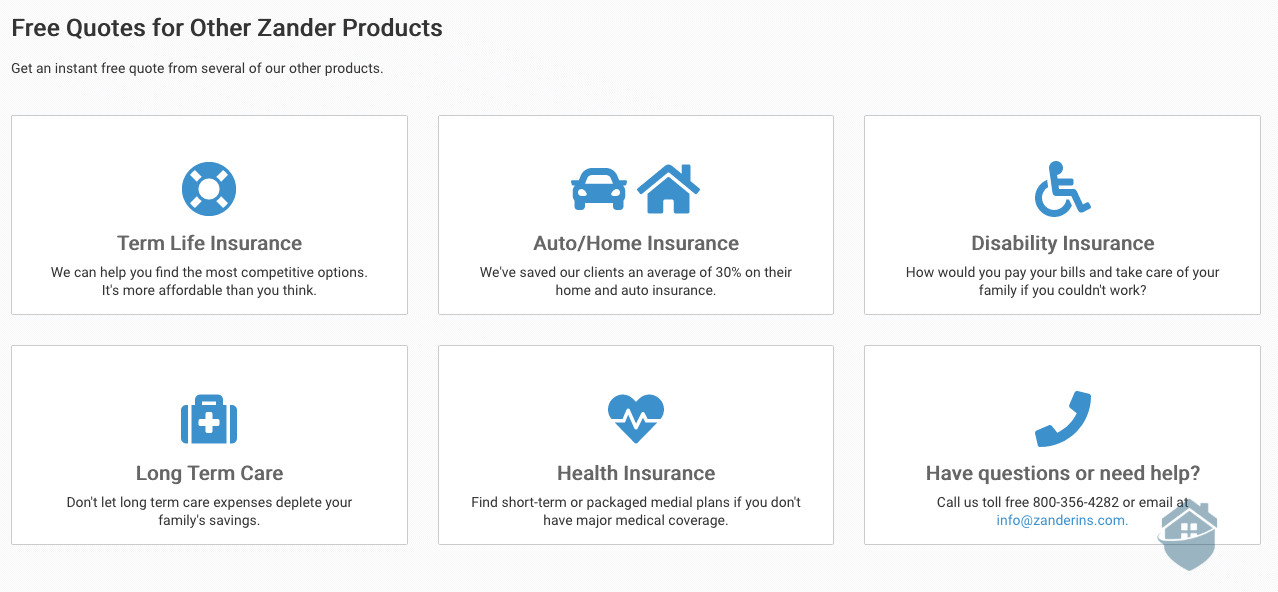Click "It's more affordable than you think" text
1278x592 pixels.
coord(209,291)
